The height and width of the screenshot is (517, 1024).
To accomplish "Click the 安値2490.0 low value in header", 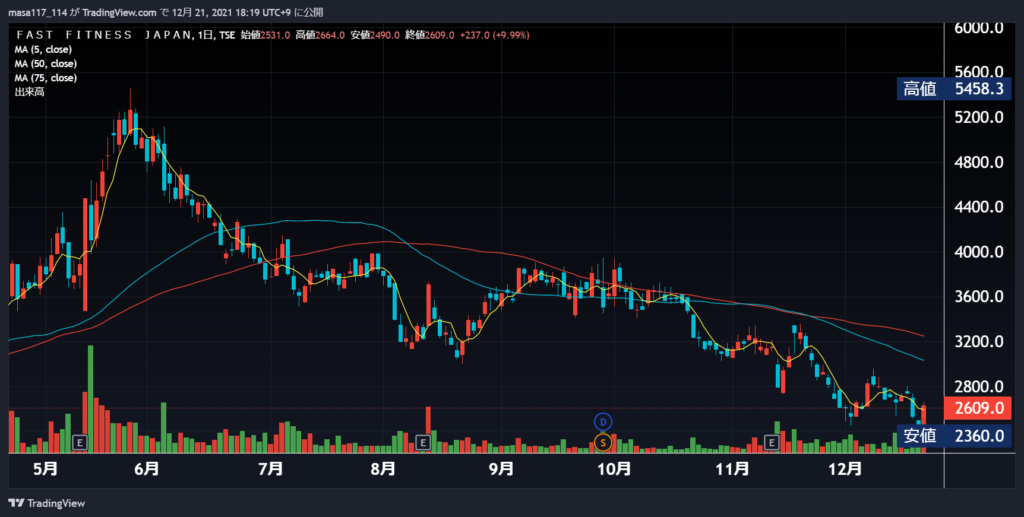I will coord(374,35).
